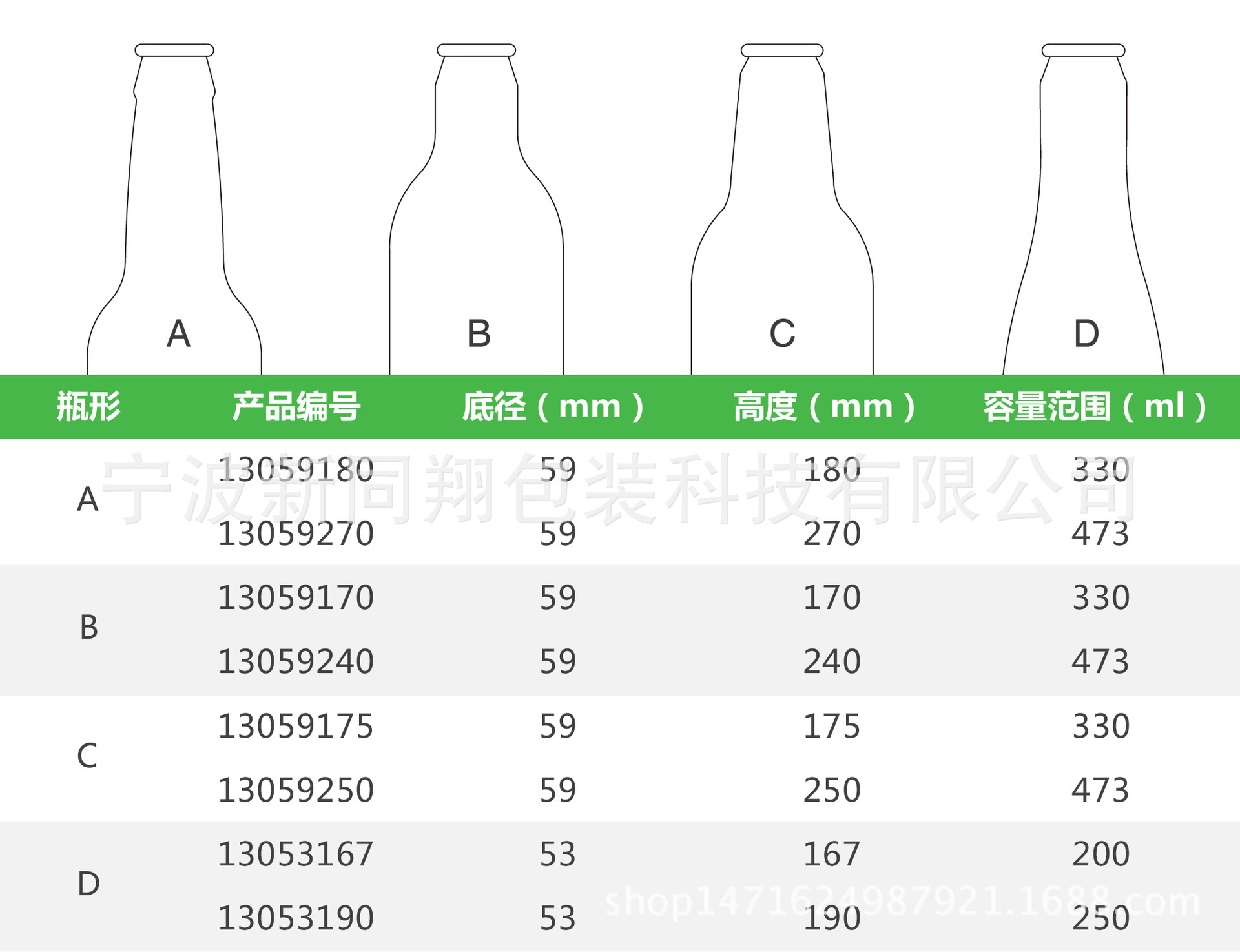Screen dimensions: 1240x952
Task: Click row label B in the table
Action: click(x=89, y=628)
